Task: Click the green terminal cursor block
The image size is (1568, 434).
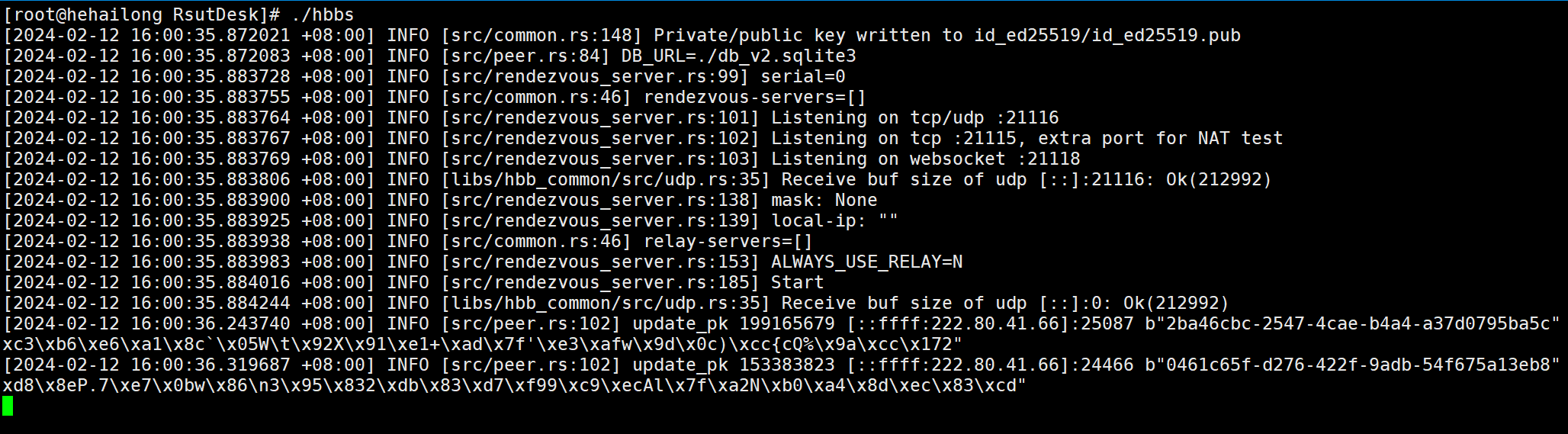Action: (x=8, y=405)
